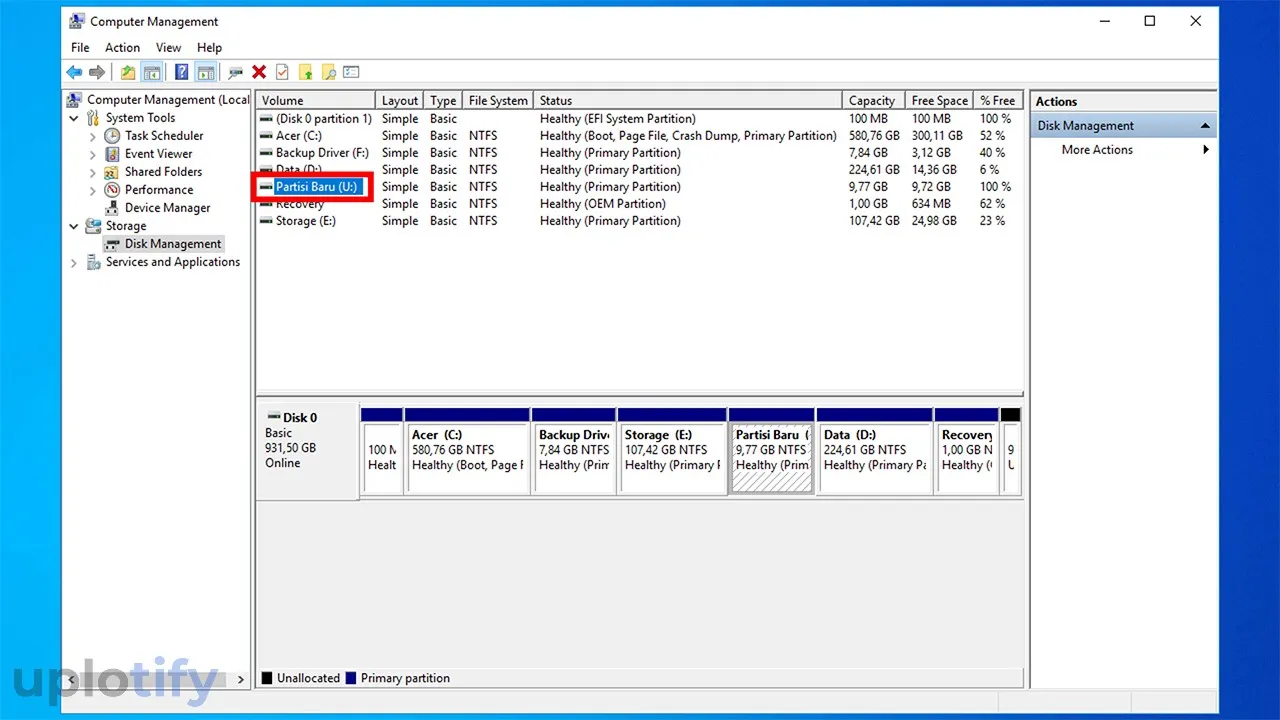Click the Up one level folder icon
The height and width of the screenshot is (720, 1280).
click(128, 72)
